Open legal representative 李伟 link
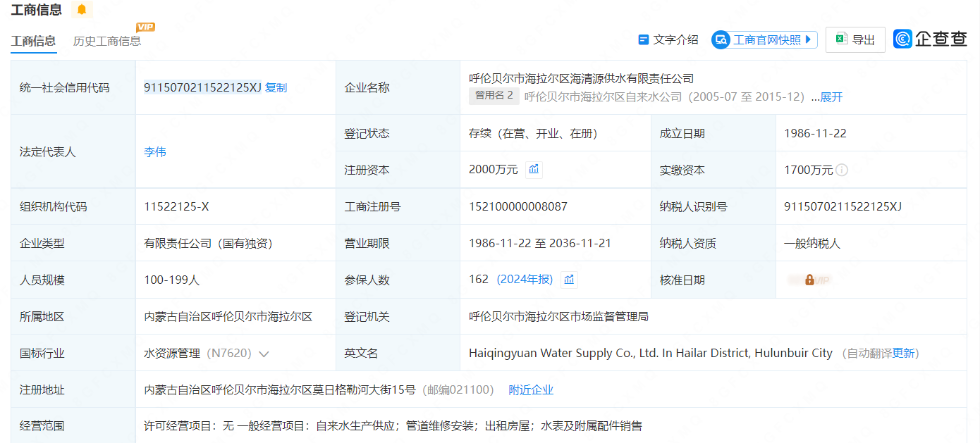The width and height of the screenshot is (980, 443). (x=155, y=152)
